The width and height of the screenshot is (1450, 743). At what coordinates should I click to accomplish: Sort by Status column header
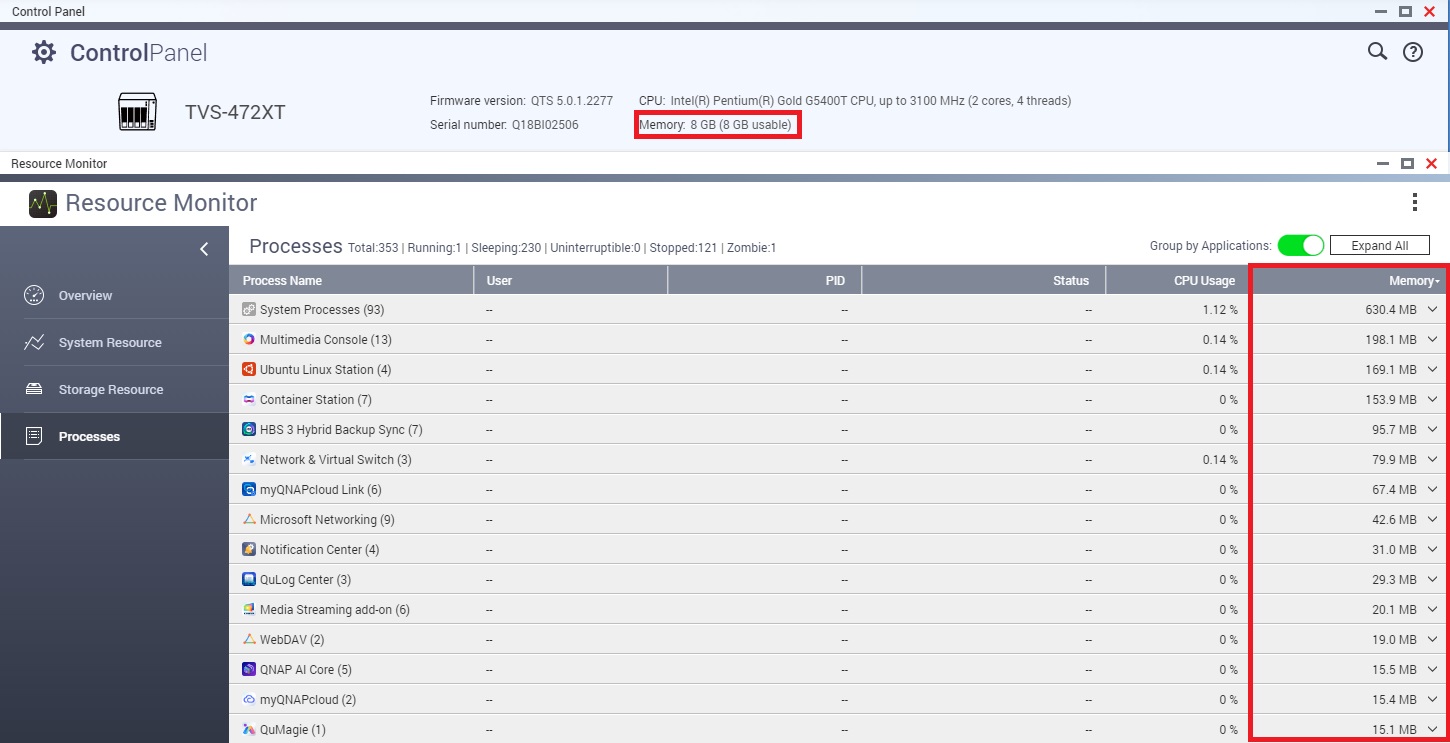click(x=983, y=281)
